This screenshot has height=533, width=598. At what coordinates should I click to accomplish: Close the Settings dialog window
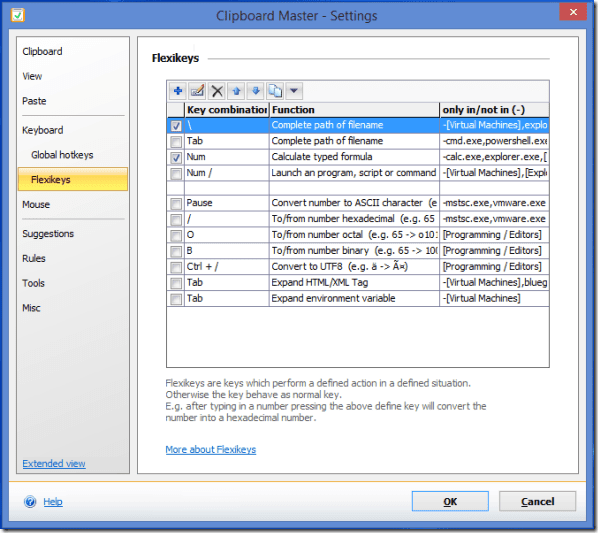[573, 12]
